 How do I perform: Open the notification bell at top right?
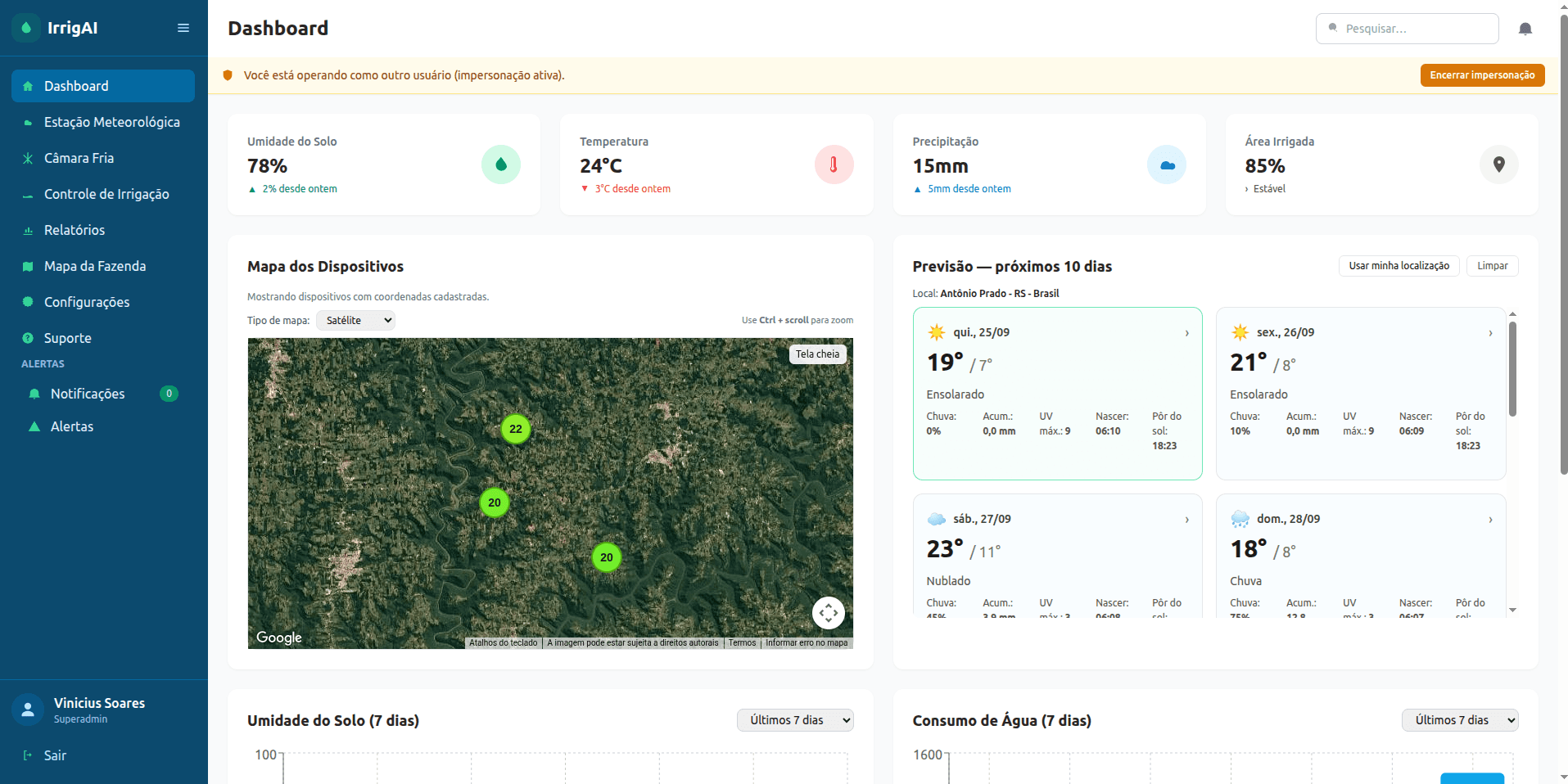(1525, 28)
